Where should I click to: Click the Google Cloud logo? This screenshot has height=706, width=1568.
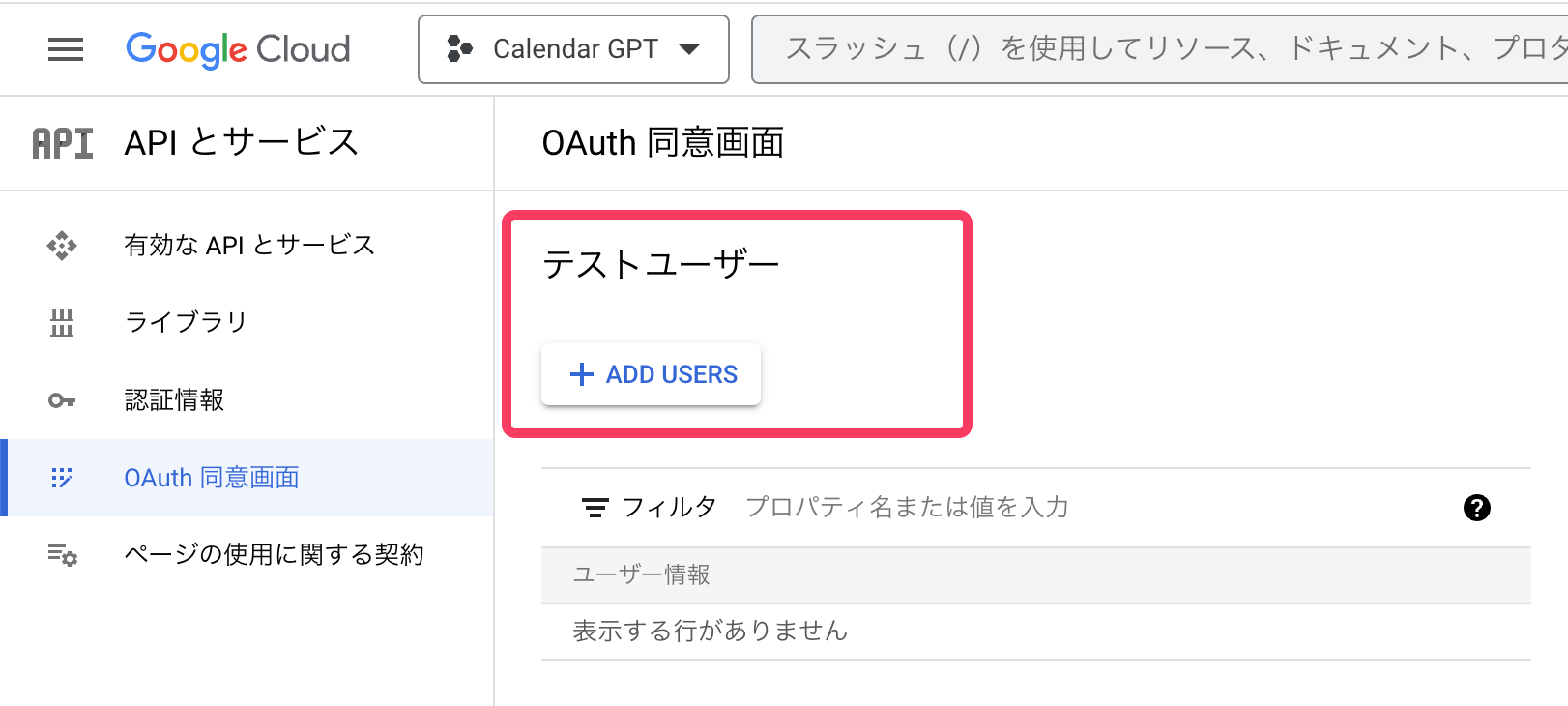(x=238, y=49)
